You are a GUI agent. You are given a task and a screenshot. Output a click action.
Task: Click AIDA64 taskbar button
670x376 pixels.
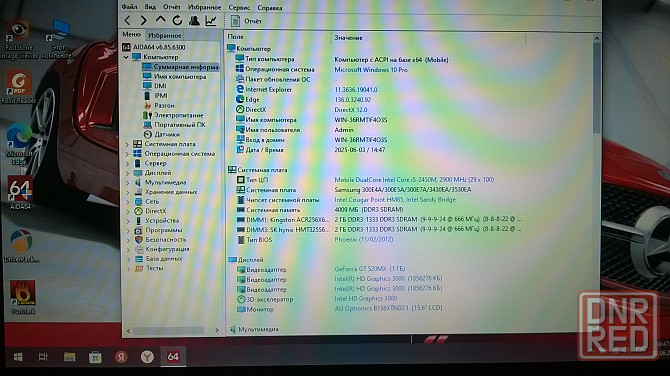(x=173, y=356)
